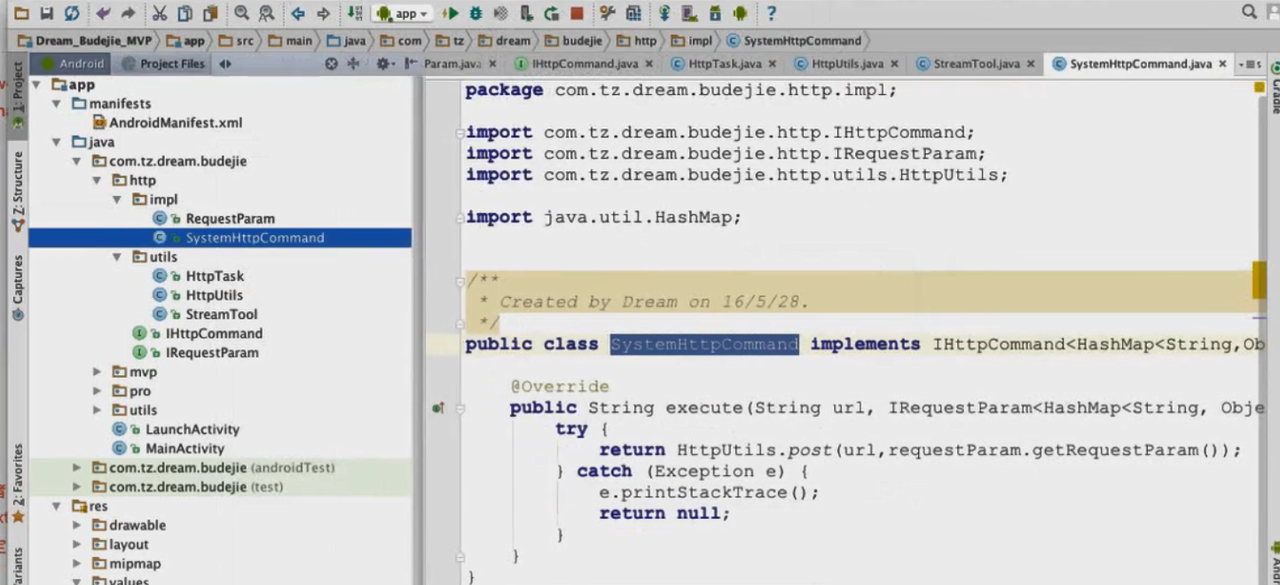Click the Save All toolbar icon

click(x=46, y=14)
